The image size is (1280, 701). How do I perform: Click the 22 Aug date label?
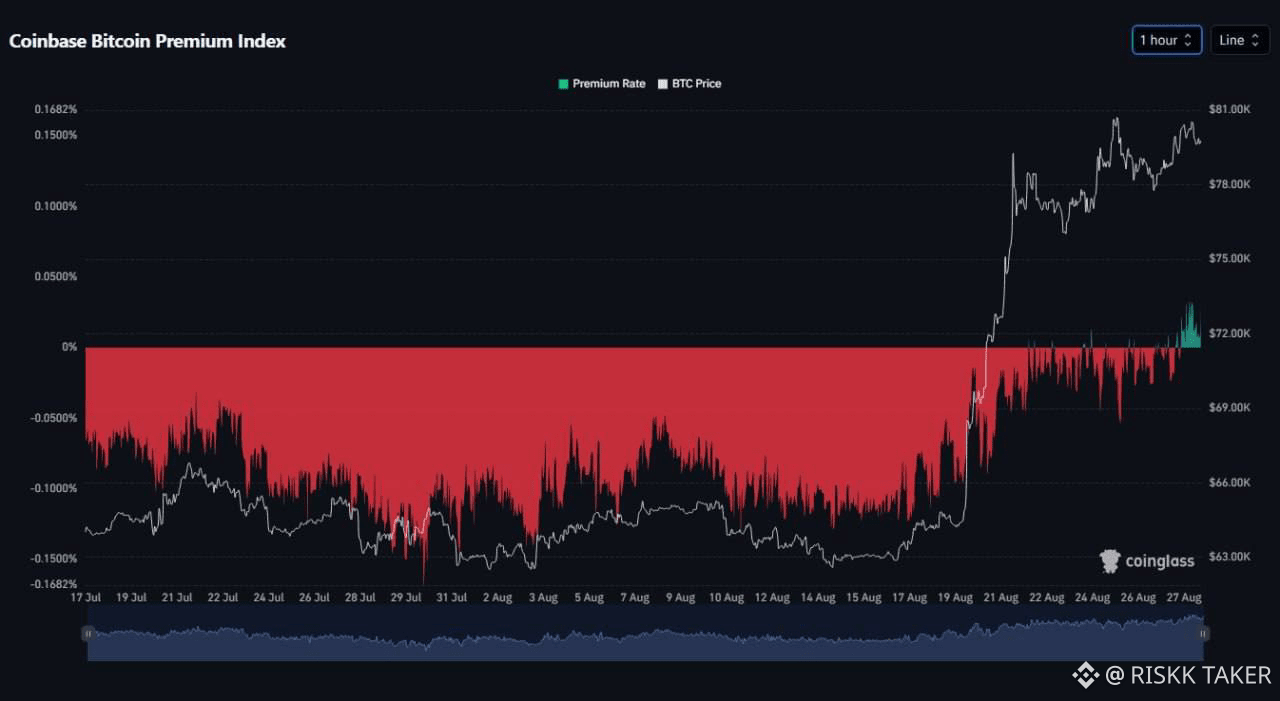[x=1047, y=598]
